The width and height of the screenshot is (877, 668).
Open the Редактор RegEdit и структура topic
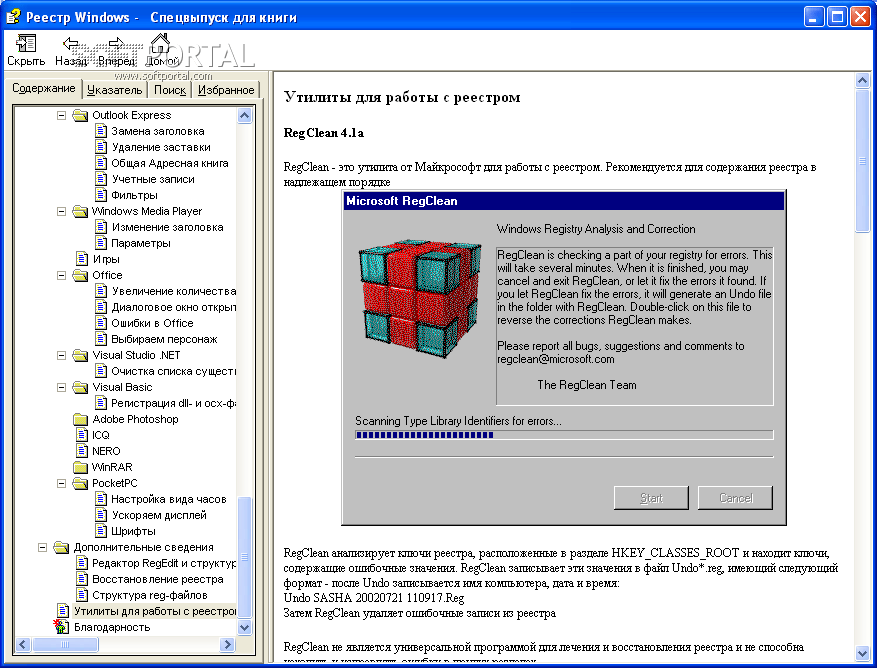tap(164, 563)
